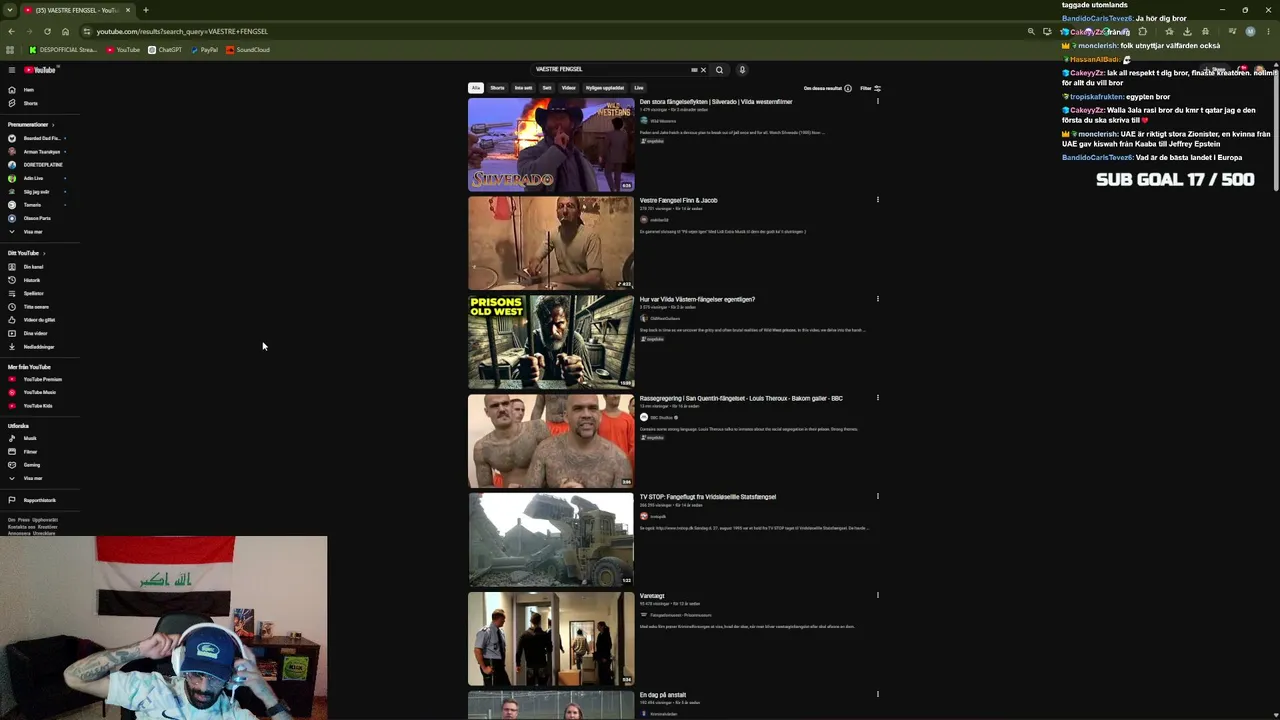Click the browser address bar
Image resolution: width=1280 pixels, height=720 pixels.
(550, 31)
